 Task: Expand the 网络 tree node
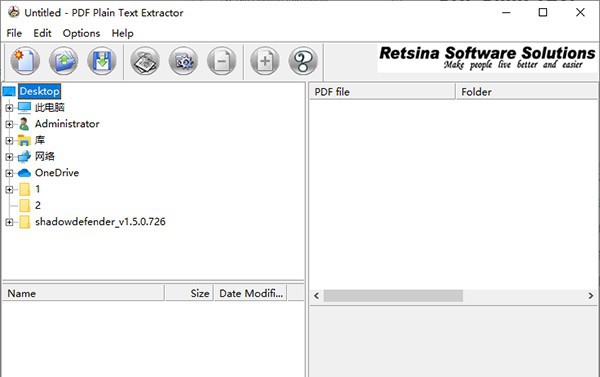[x=9, y=157]
